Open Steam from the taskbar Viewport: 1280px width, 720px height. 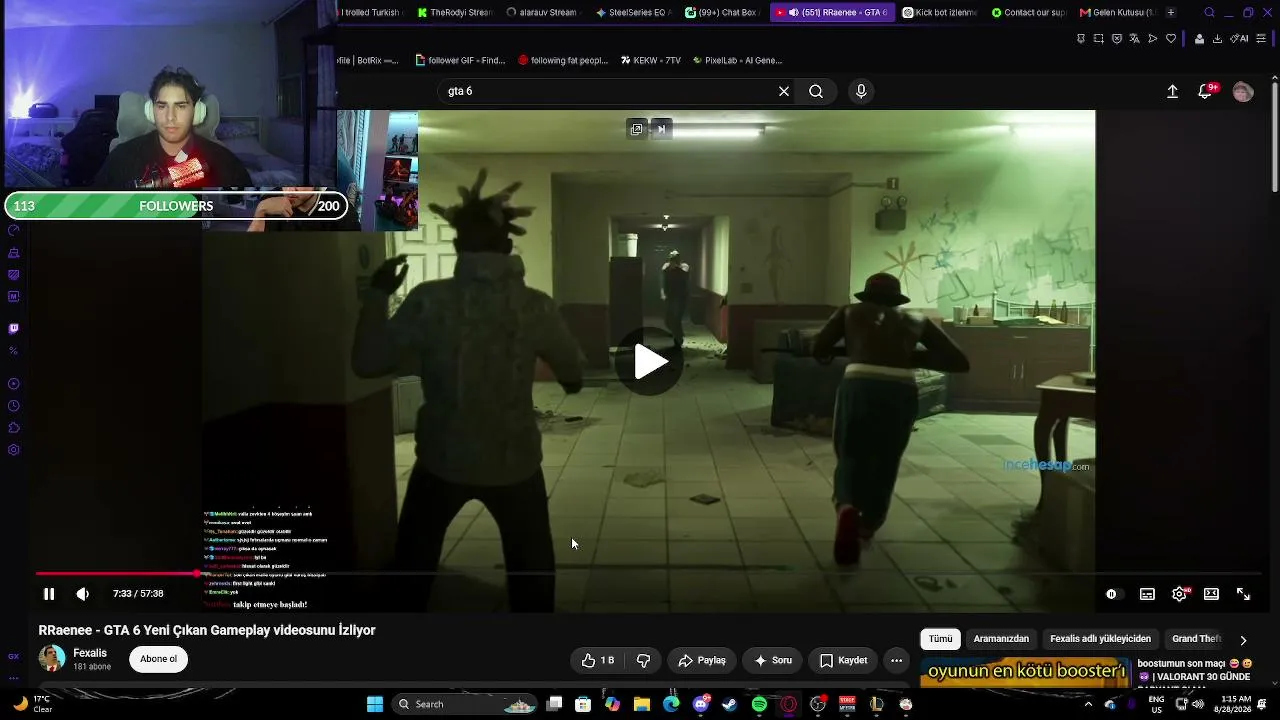730,704
